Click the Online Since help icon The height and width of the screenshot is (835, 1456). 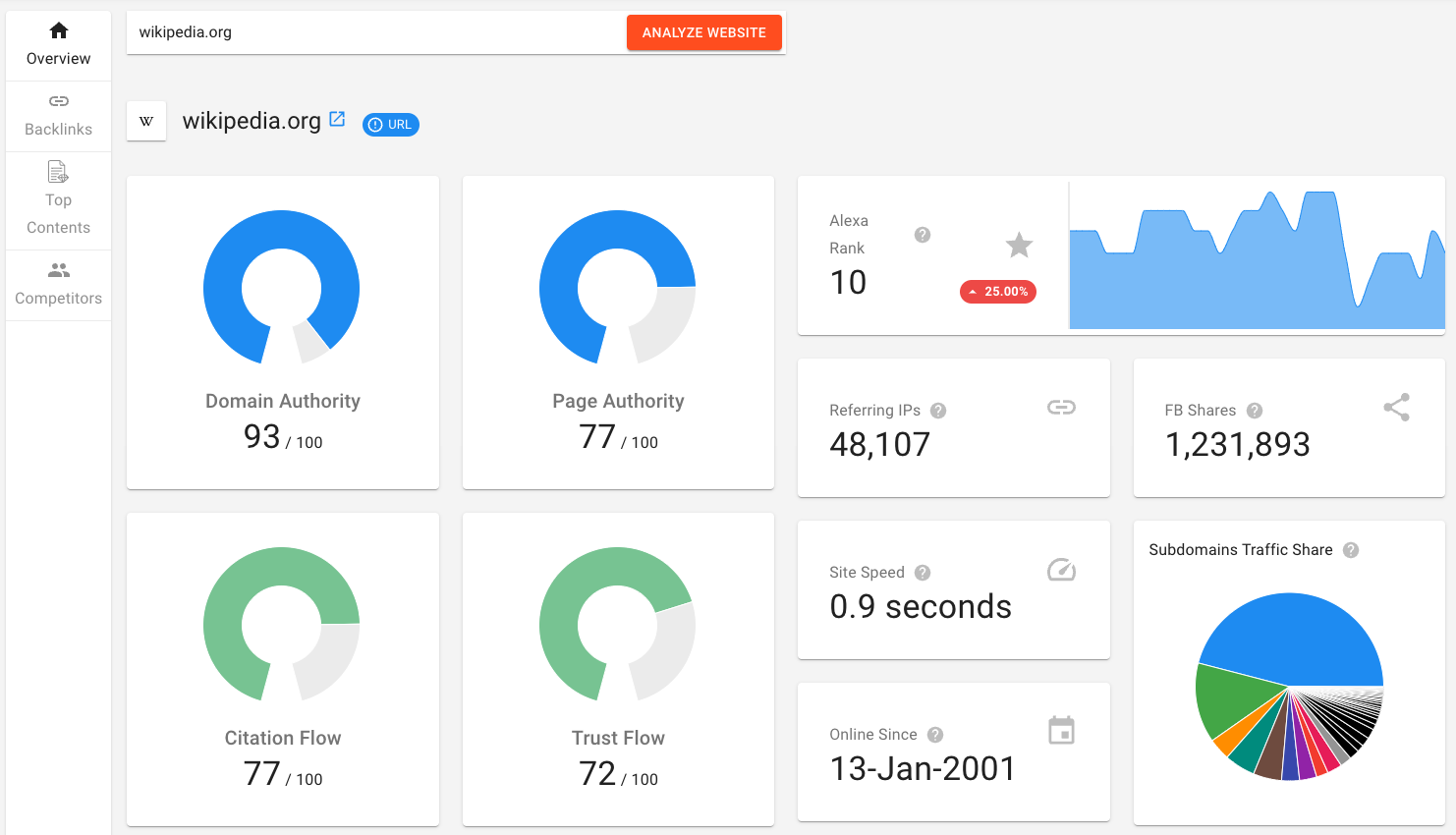935,735
